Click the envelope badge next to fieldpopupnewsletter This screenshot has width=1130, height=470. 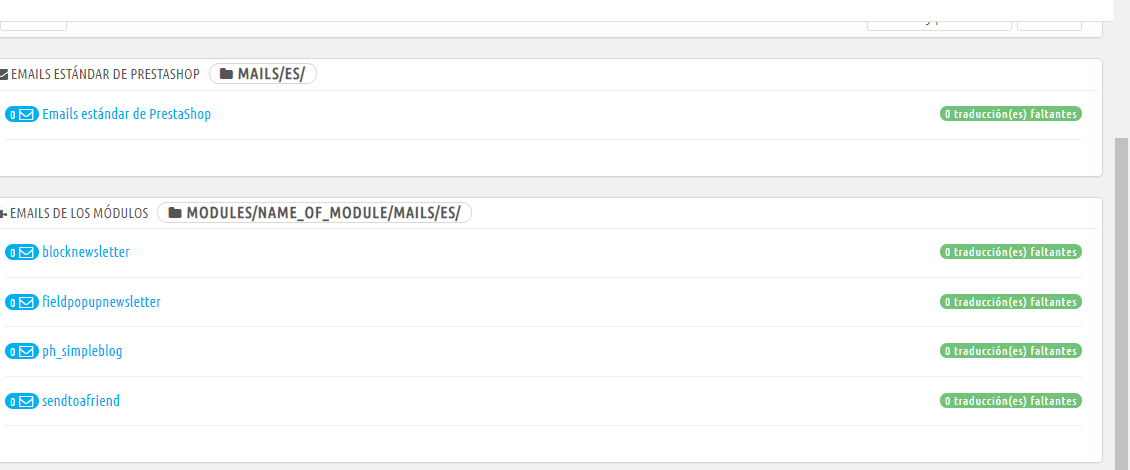click(x=22, y=302)
